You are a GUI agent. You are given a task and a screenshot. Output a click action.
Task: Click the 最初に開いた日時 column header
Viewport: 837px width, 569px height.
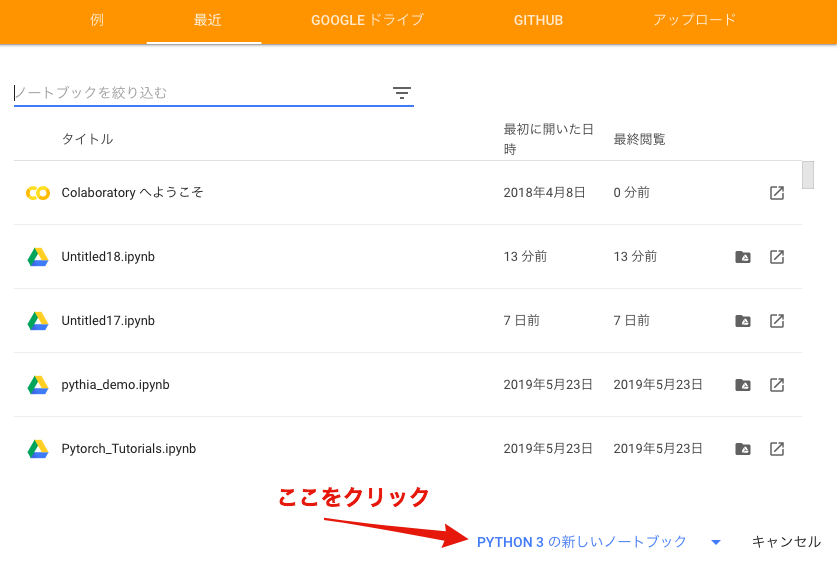tap(549, 139)
